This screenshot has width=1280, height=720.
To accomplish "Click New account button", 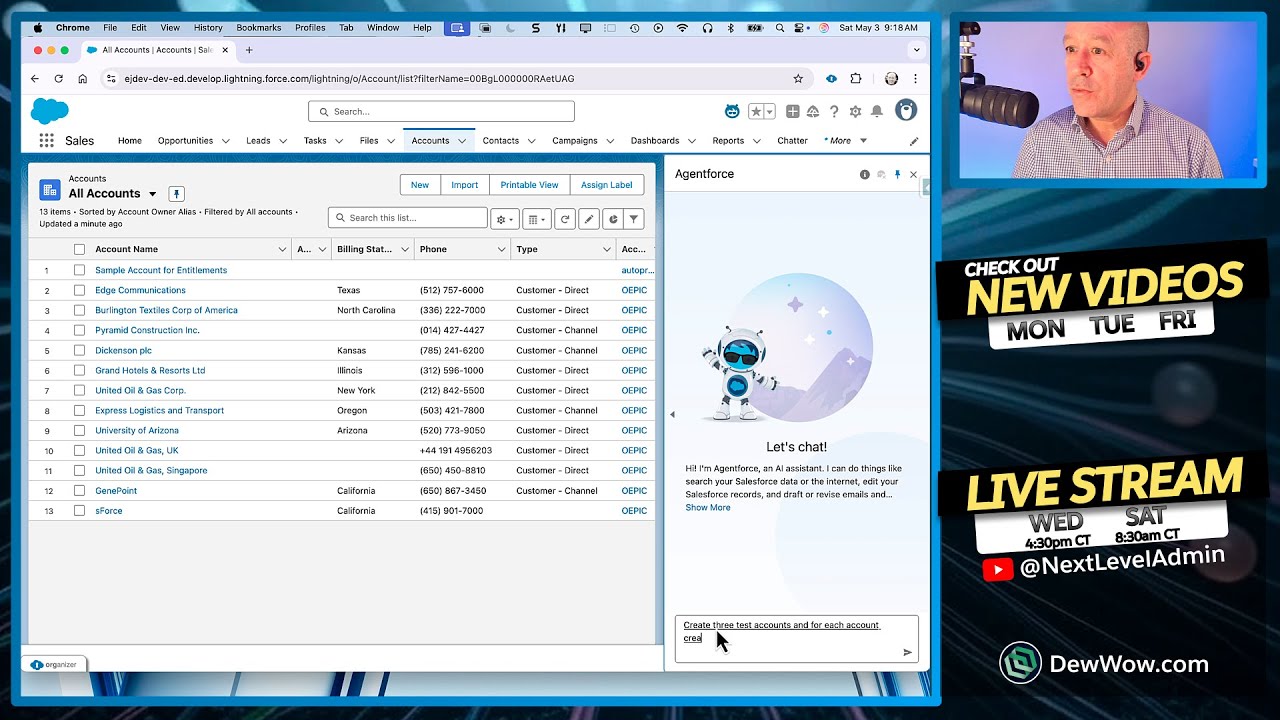I will point(420,185).
